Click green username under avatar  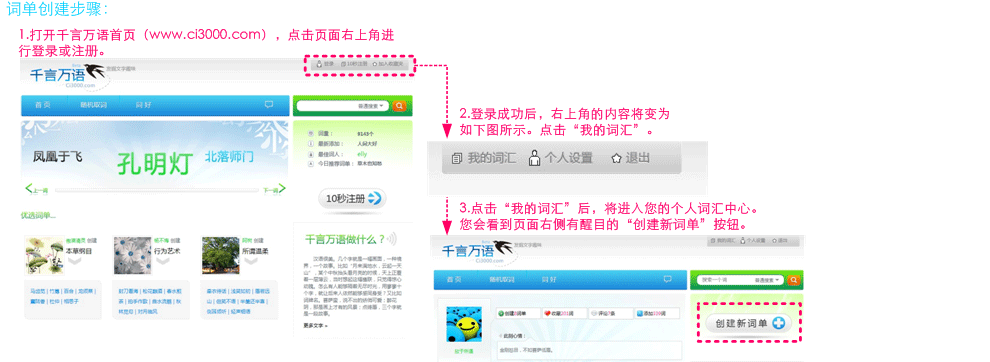click(x=464, y=350)
